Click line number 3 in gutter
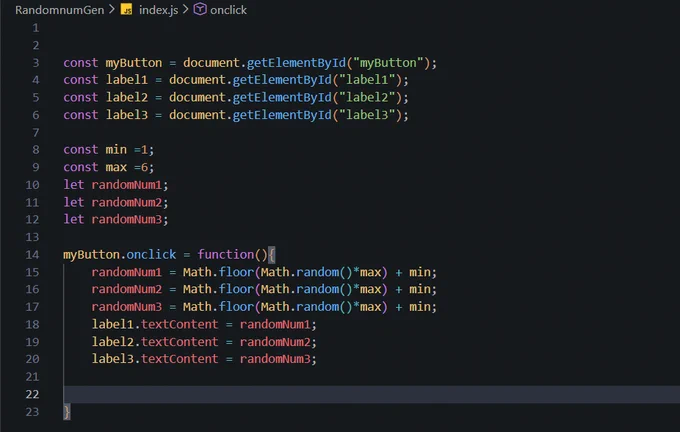The width and height of the screenshot is (680, 432). [36, 63]
